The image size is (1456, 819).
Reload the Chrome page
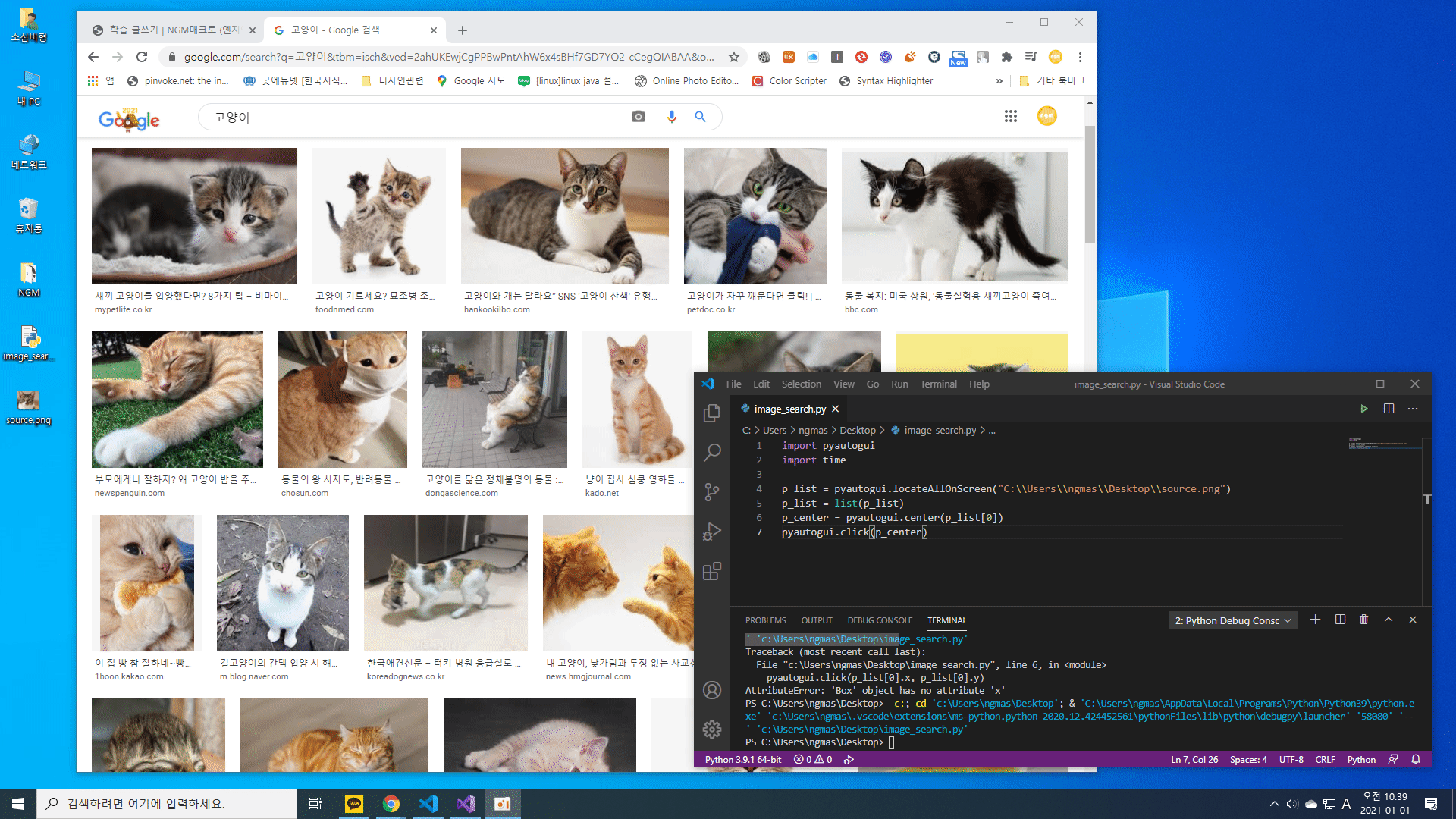(142, 57)
